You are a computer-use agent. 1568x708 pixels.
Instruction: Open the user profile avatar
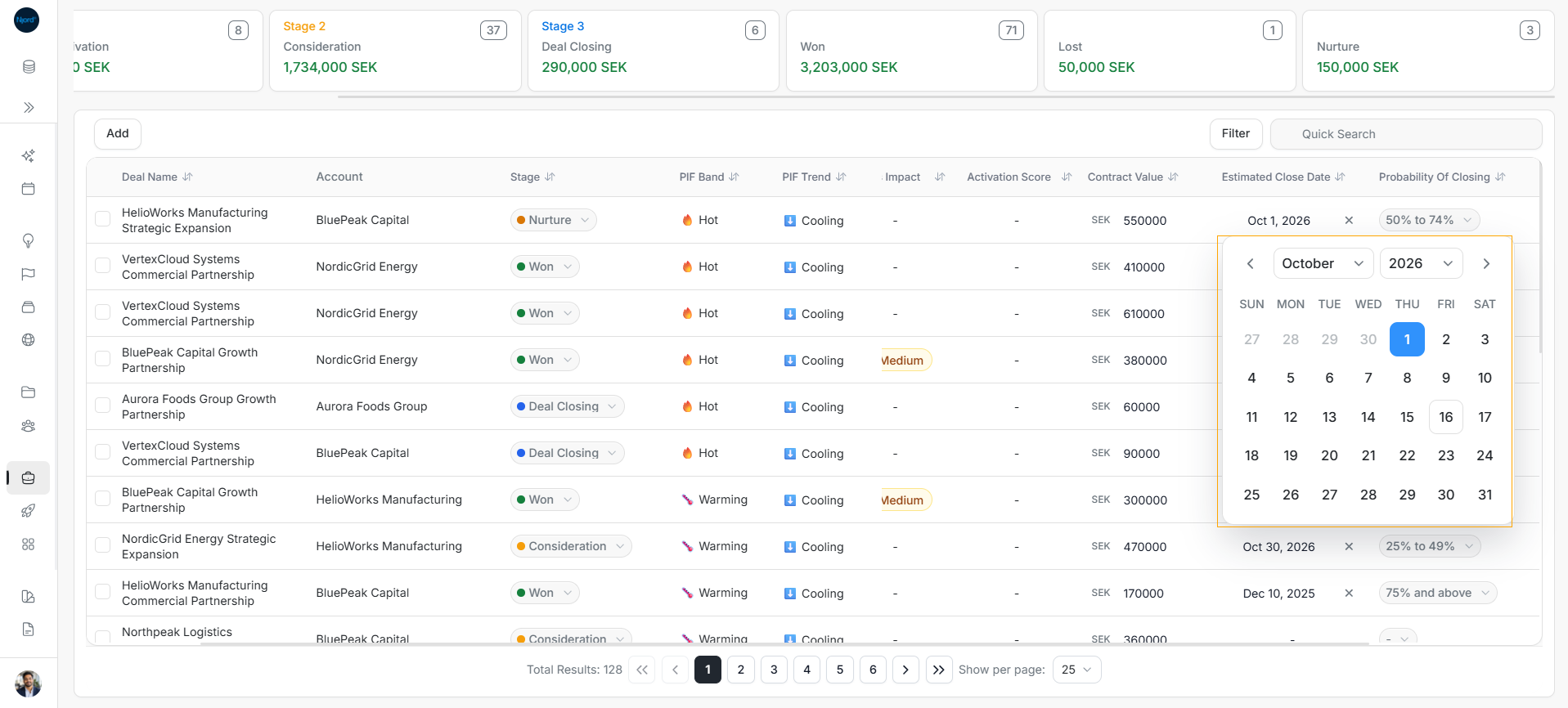28,683
